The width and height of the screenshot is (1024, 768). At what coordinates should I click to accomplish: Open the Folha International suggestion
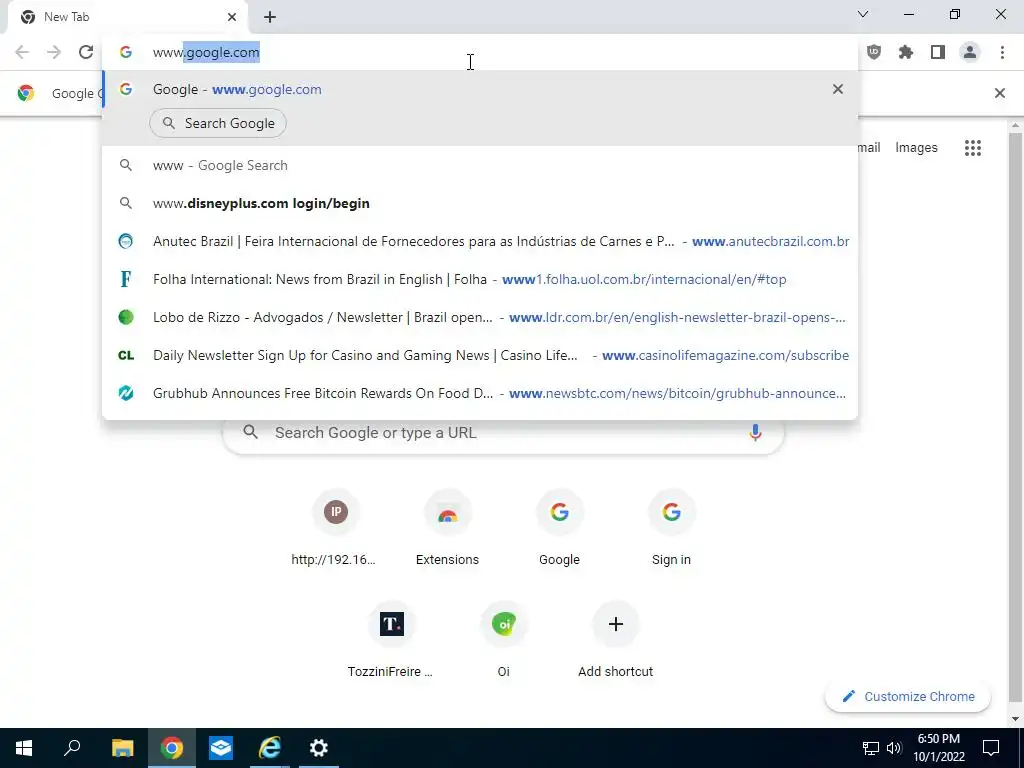(x=480, y=280)
